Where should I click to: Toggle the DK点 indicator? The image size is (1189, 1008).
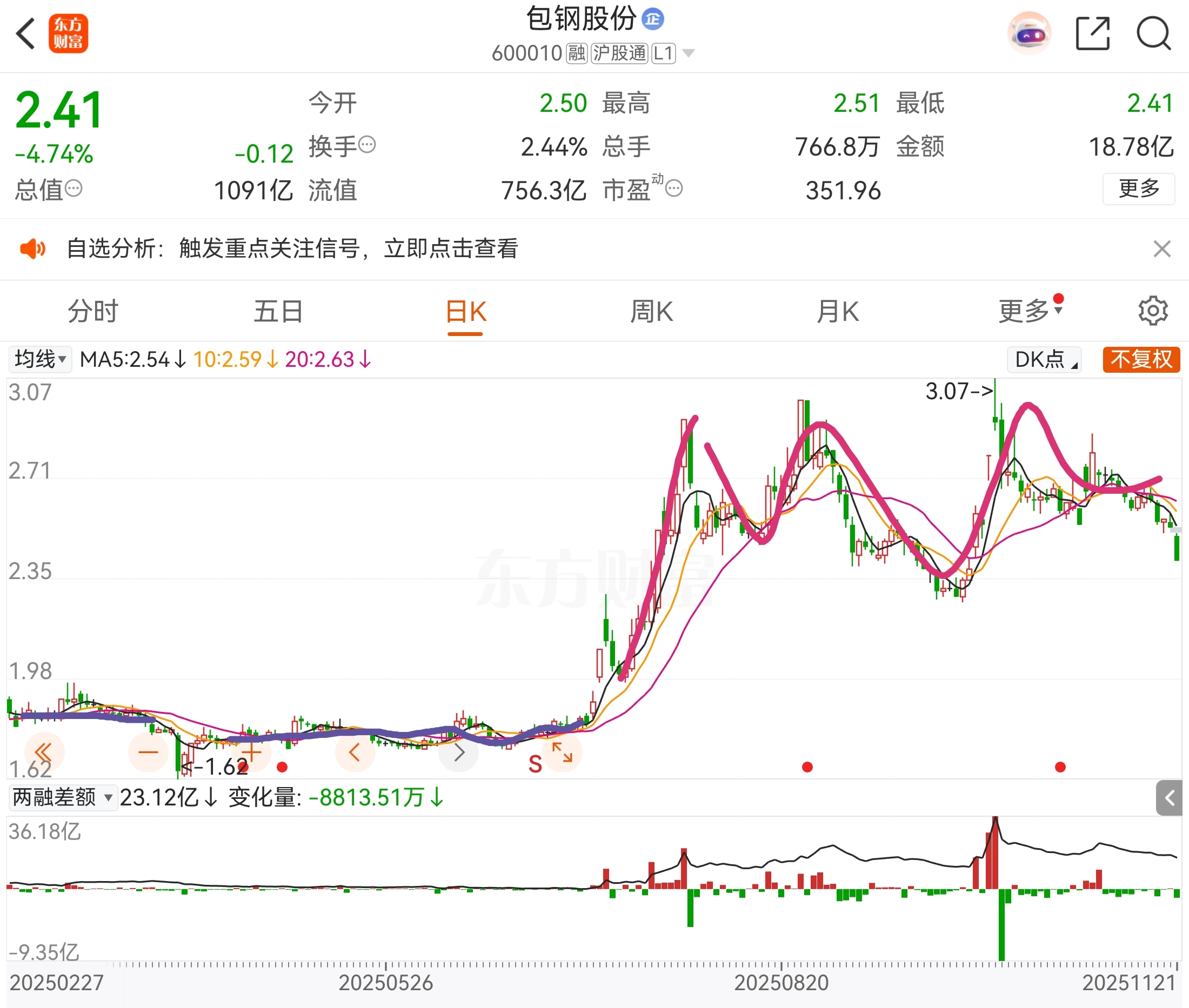pyautogui.click(x=1044, y=359)
